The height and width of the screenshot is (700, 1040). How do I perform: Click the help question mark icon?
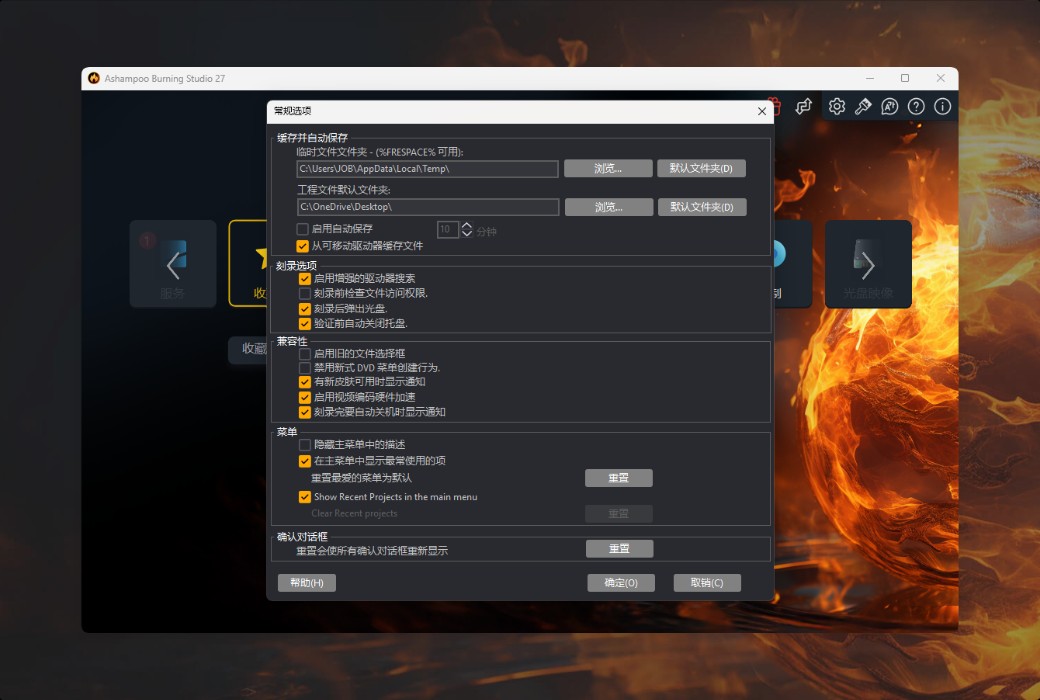pos(915,106)
